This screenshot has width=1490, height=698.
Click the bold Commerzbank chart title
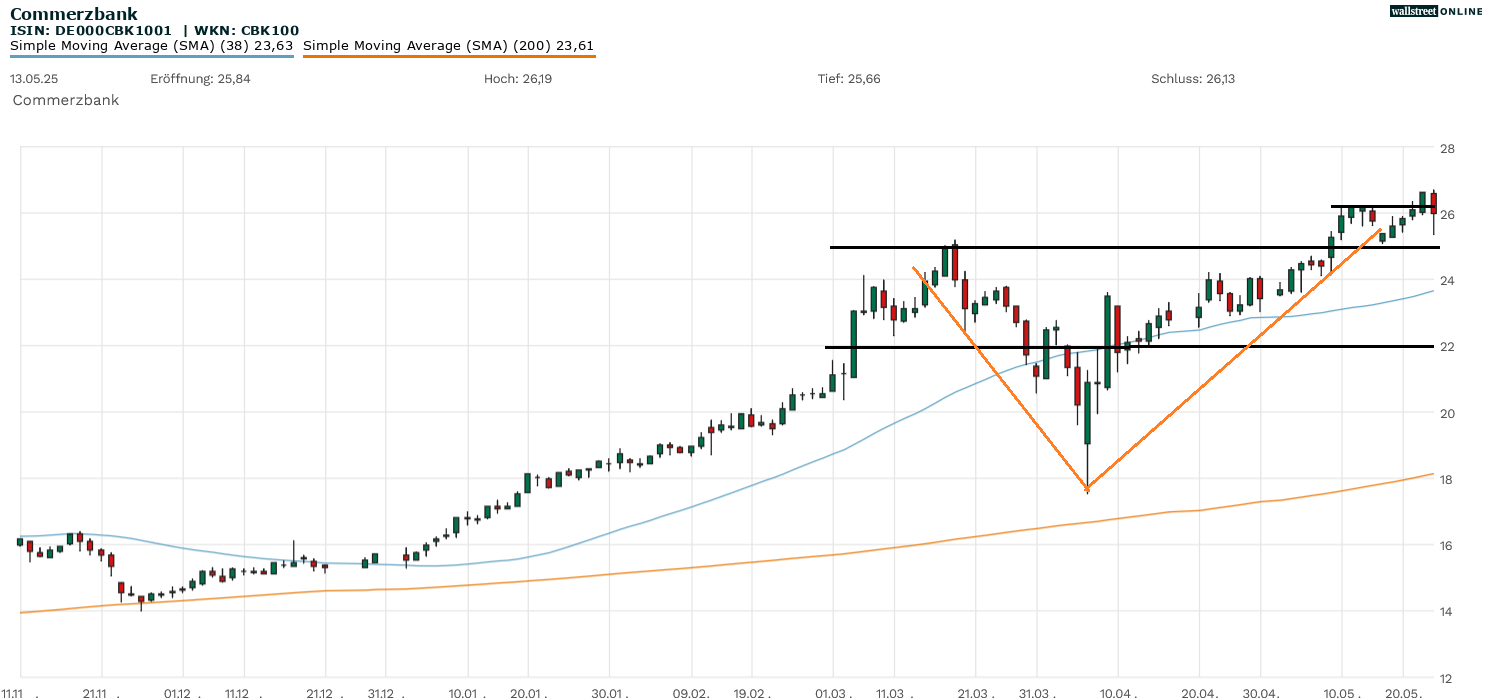[x=74, y=14]
